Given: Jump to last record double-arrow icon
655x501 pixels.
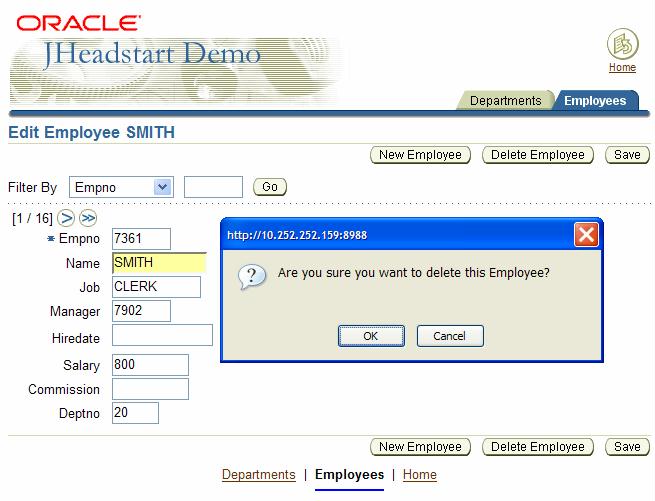Looking at the screenshot, I should [x=88, y=217].
